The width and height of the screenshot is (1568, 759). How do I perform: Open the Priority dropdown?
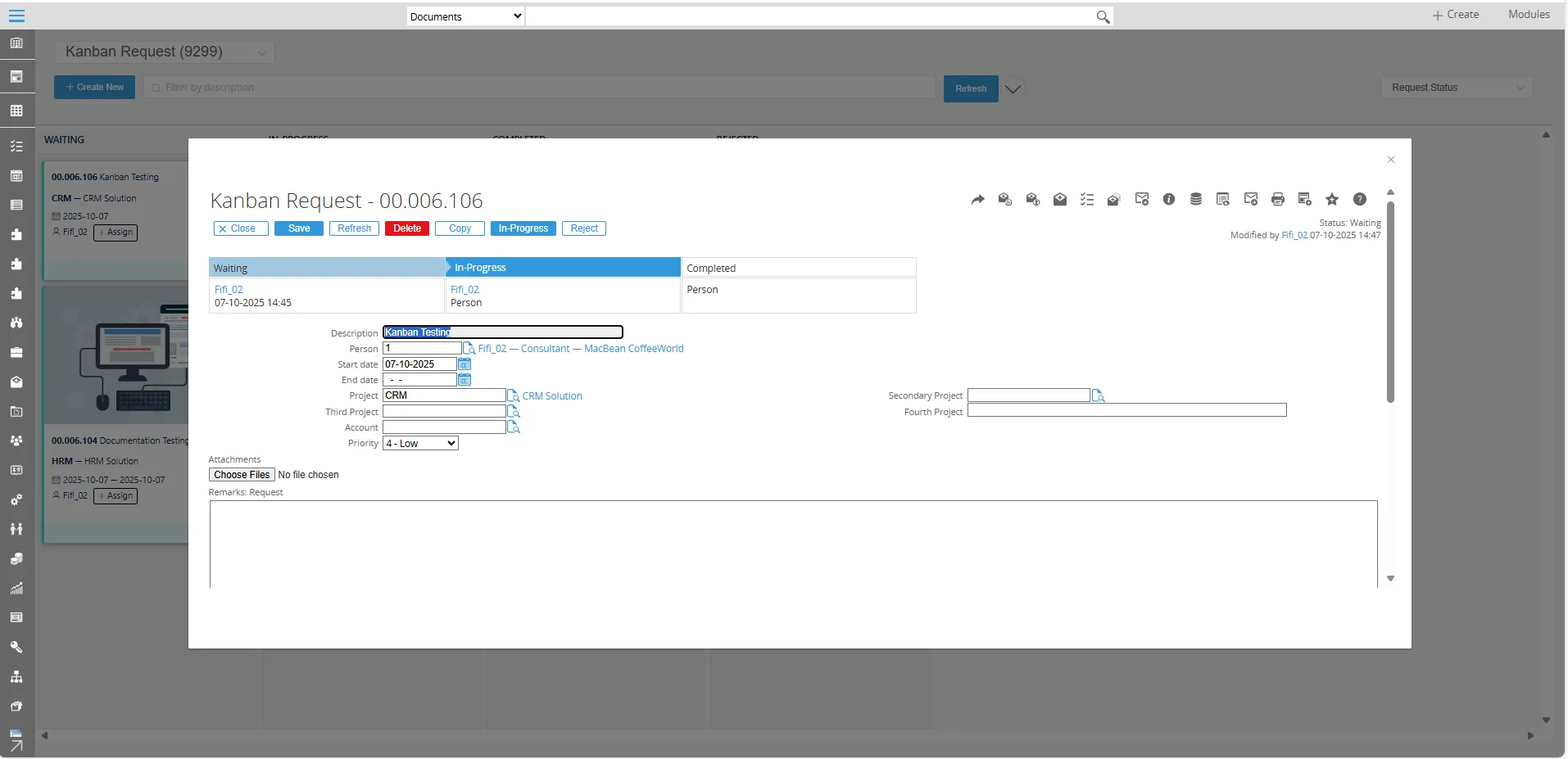(x=420, y=444)
